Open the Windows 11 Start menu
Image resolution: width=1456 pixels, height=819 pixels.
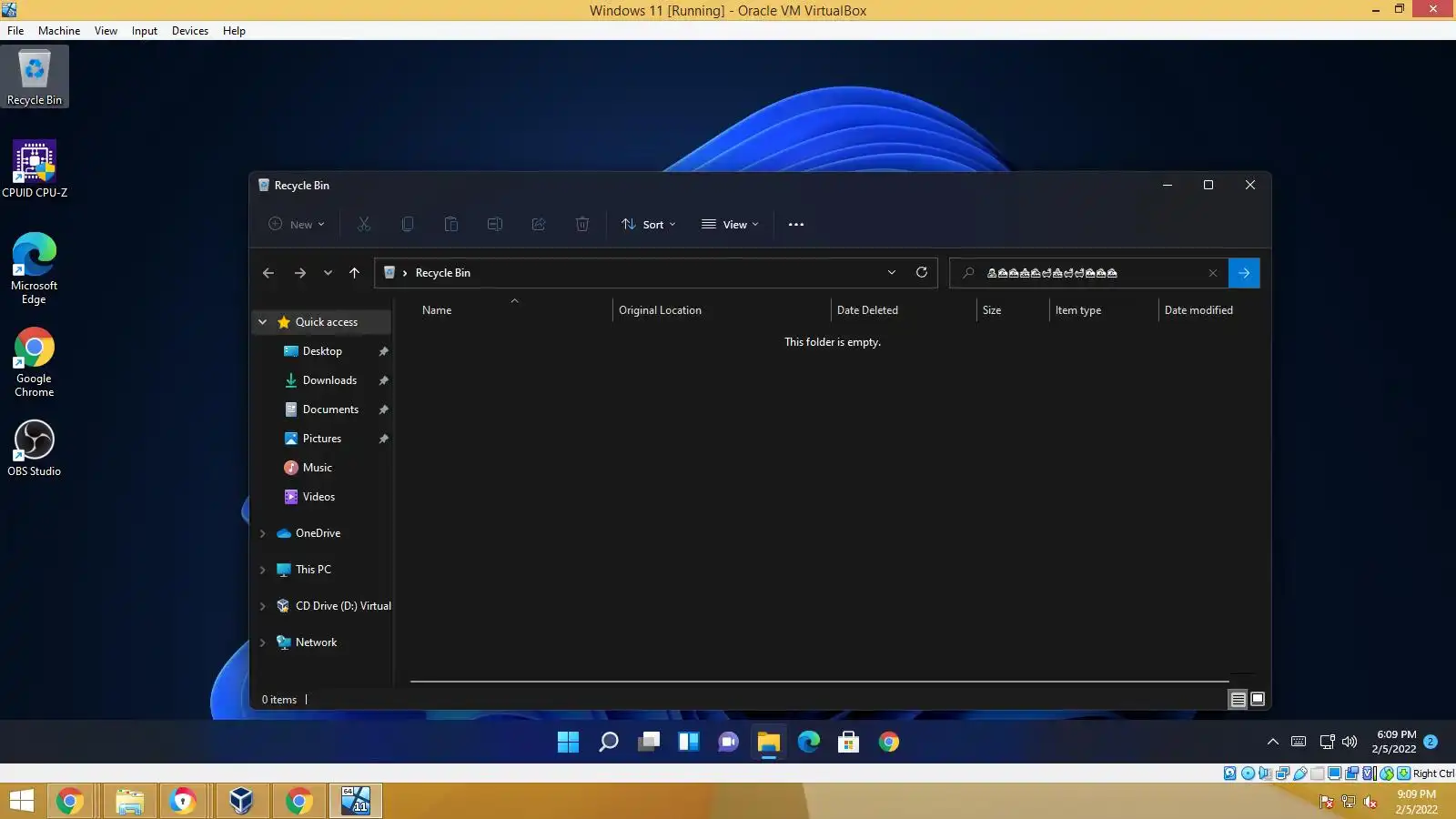click(569, 743)
